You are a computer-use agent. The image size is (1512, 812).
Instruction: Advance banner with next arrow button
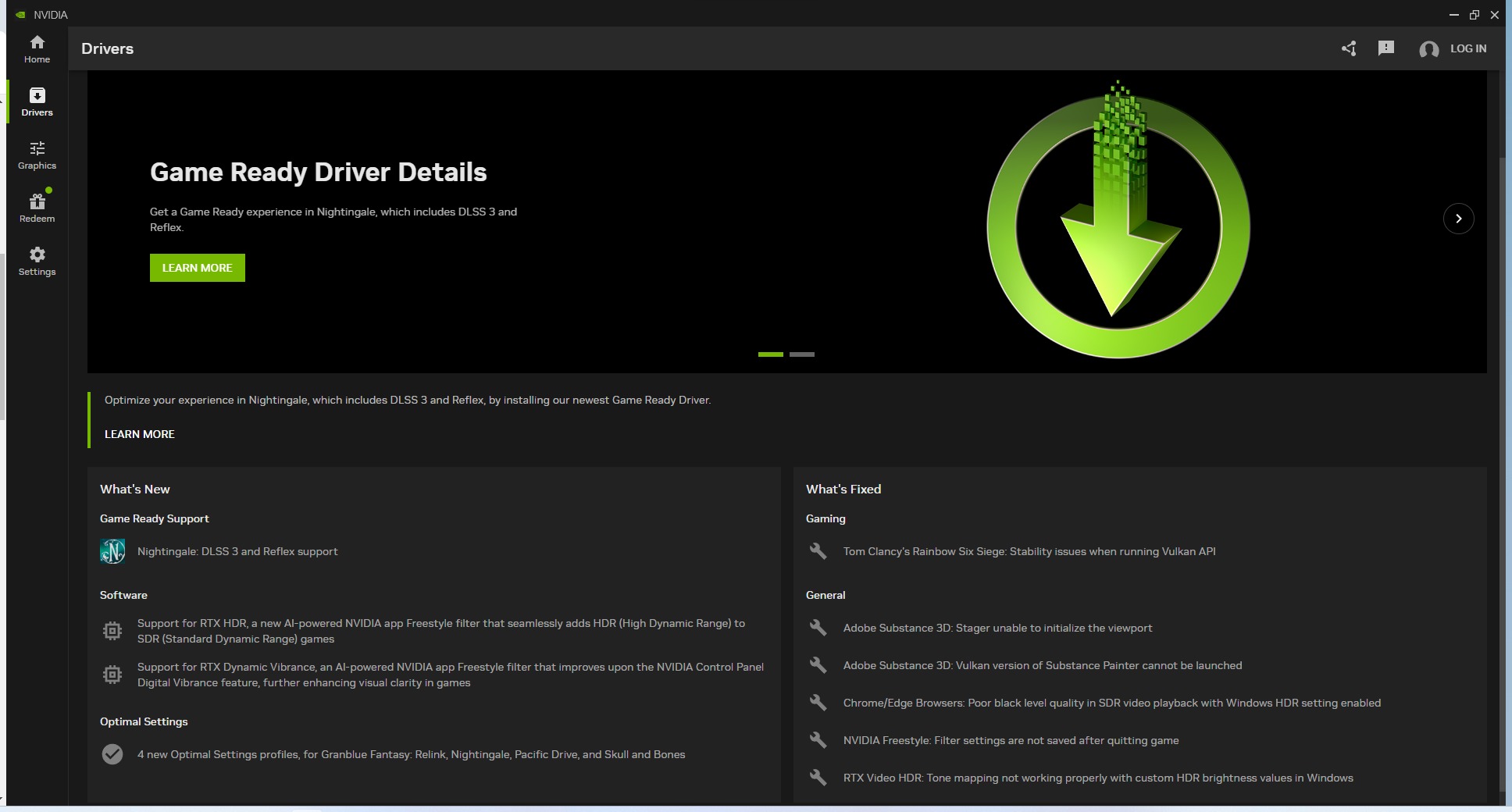click(x=1458, y=219)
